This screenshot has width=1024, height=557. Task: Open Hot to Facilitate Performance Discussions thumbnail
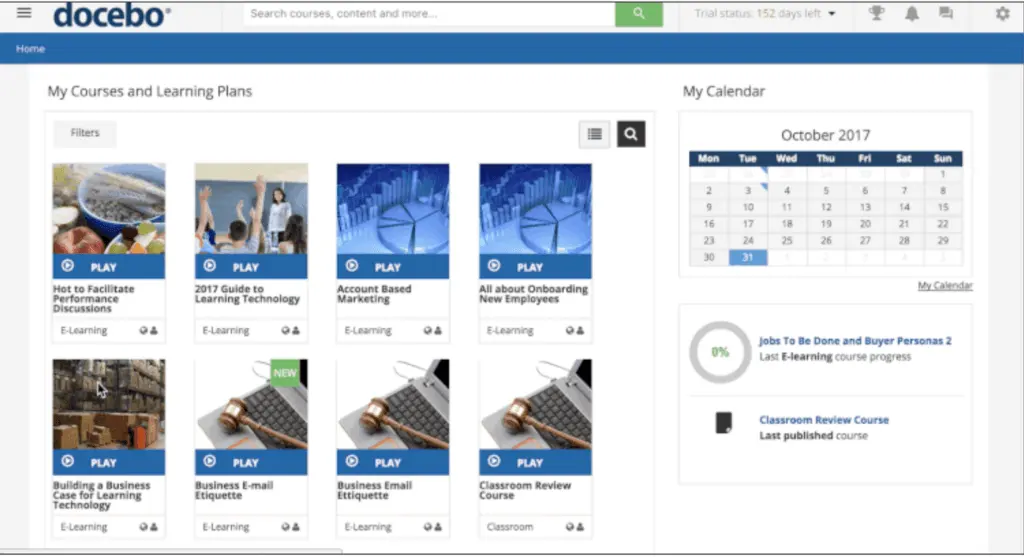(x=108, y=209)
